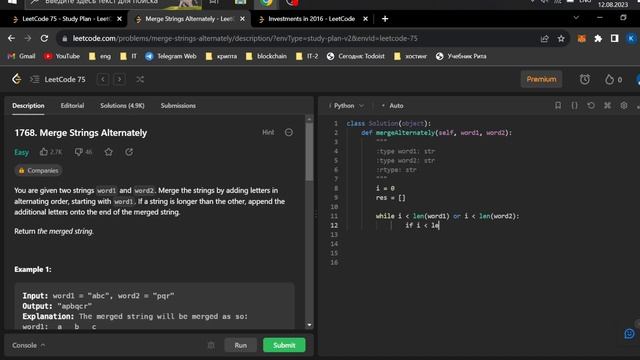This screenshot has width=640, height=360.
Task: Click the Windows Start button
Action: 12,2
